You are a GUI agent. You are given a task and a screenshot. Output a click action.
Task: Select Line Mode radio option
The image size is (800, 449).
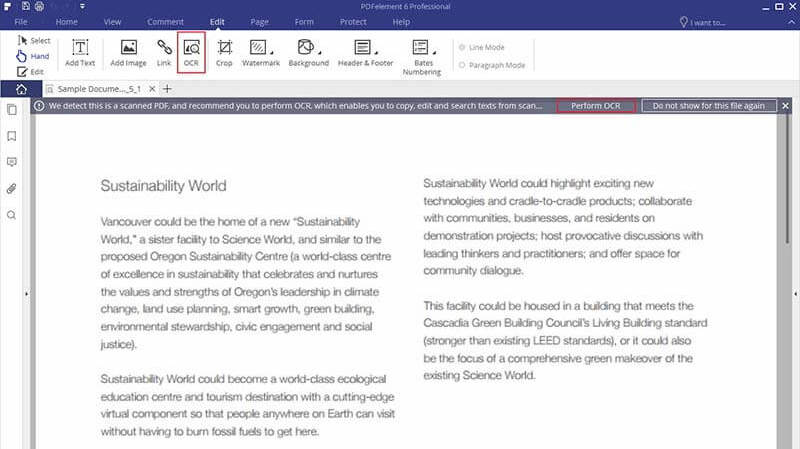(x=481, y=47)
